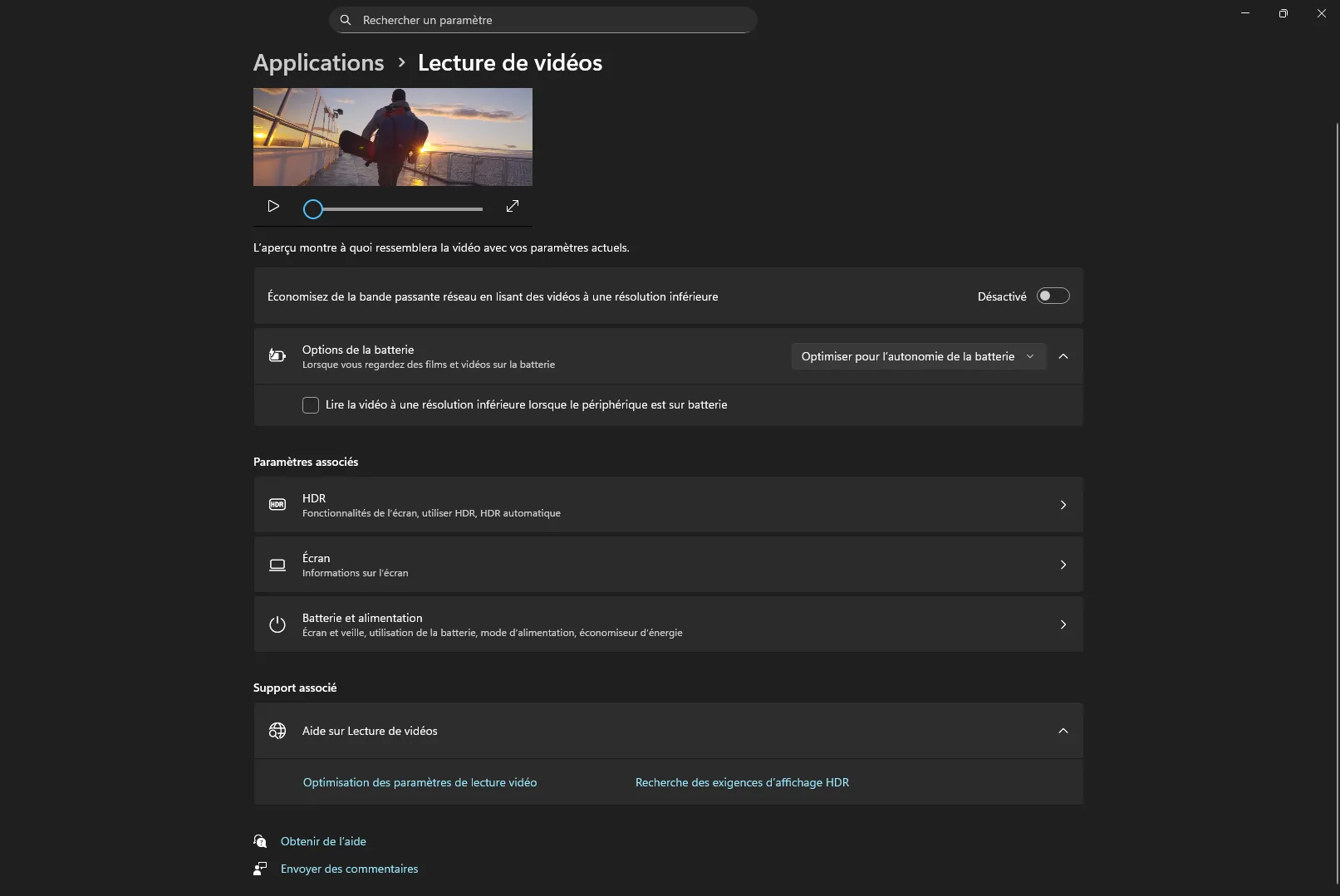This screenshot has height=896, width=1340.
Task: Open Recherche des exigences d'affichage HDR link
Action: 742,782
